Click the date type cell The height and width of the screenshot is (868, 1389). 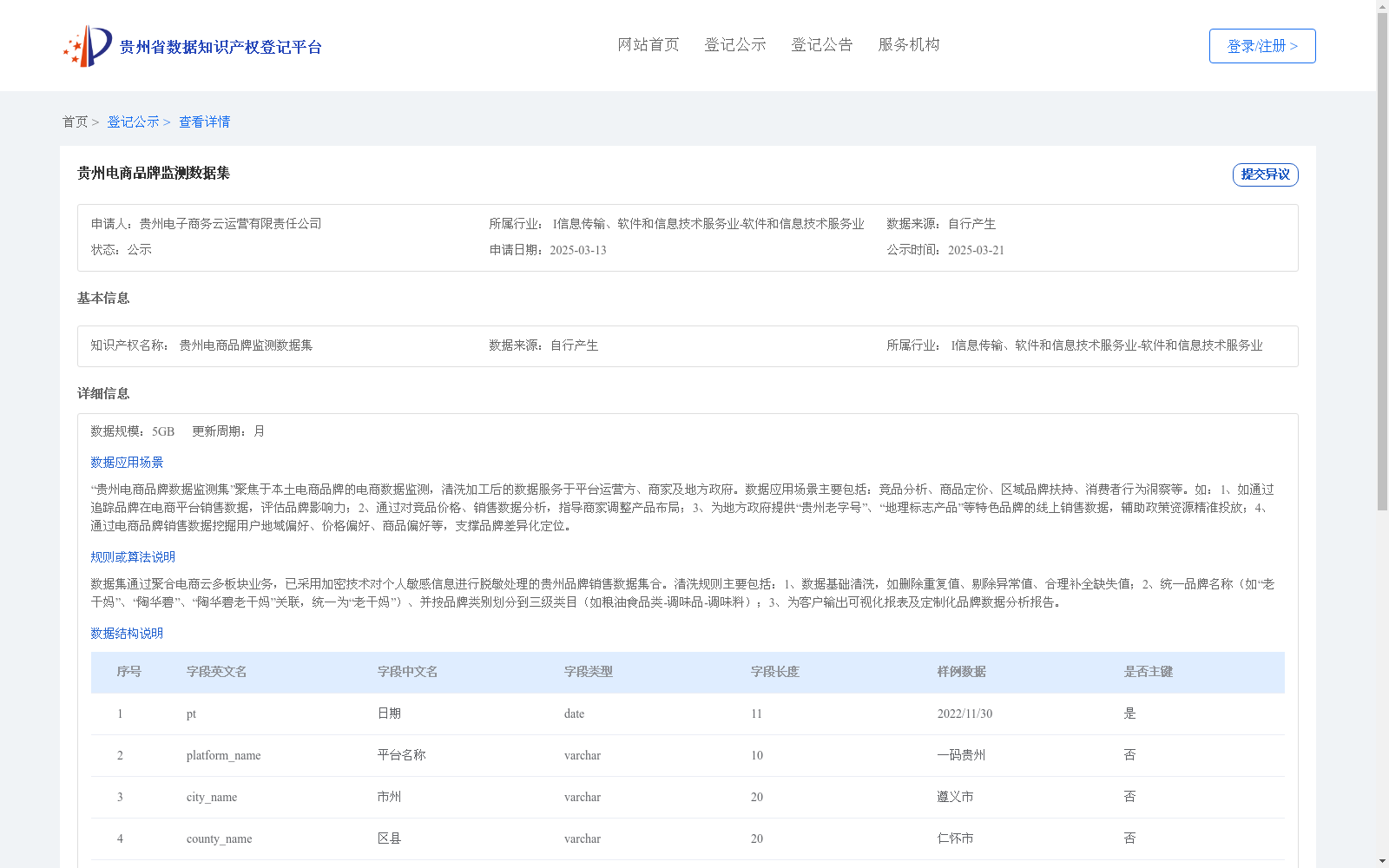point(575,714)
